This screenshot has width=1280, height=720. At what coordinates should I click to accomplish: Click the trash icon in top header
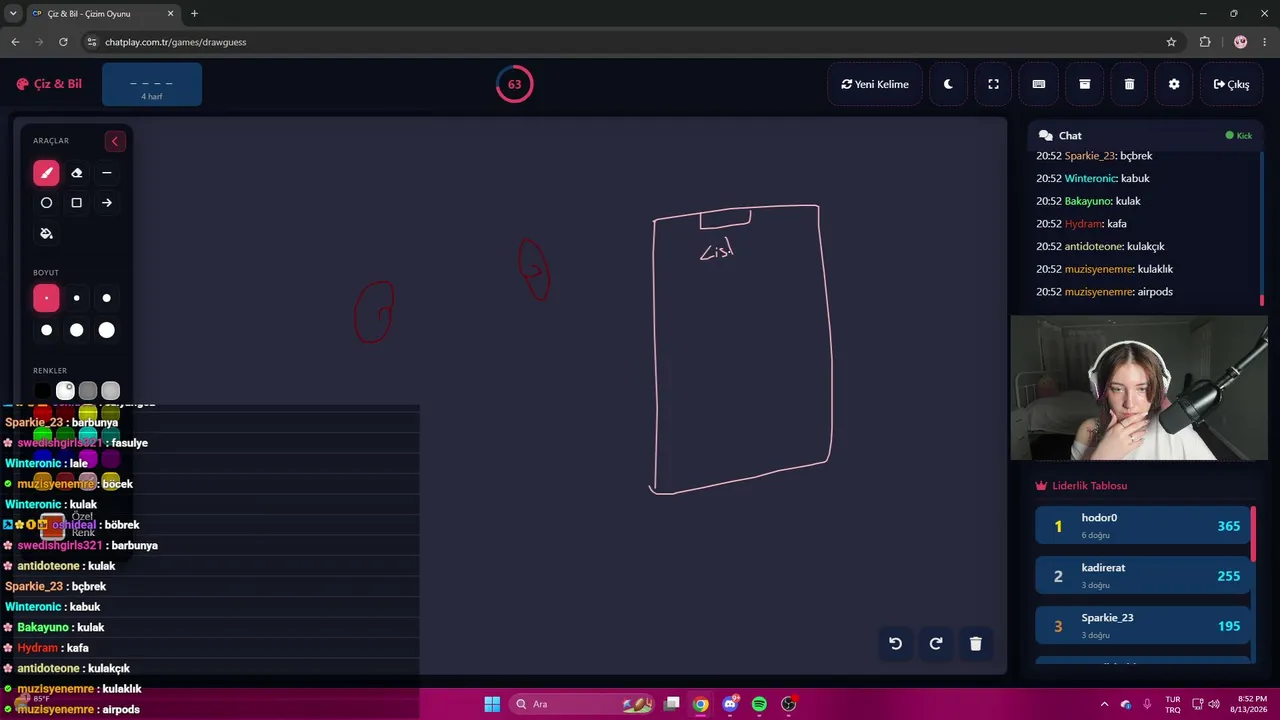coord(1129,85)
